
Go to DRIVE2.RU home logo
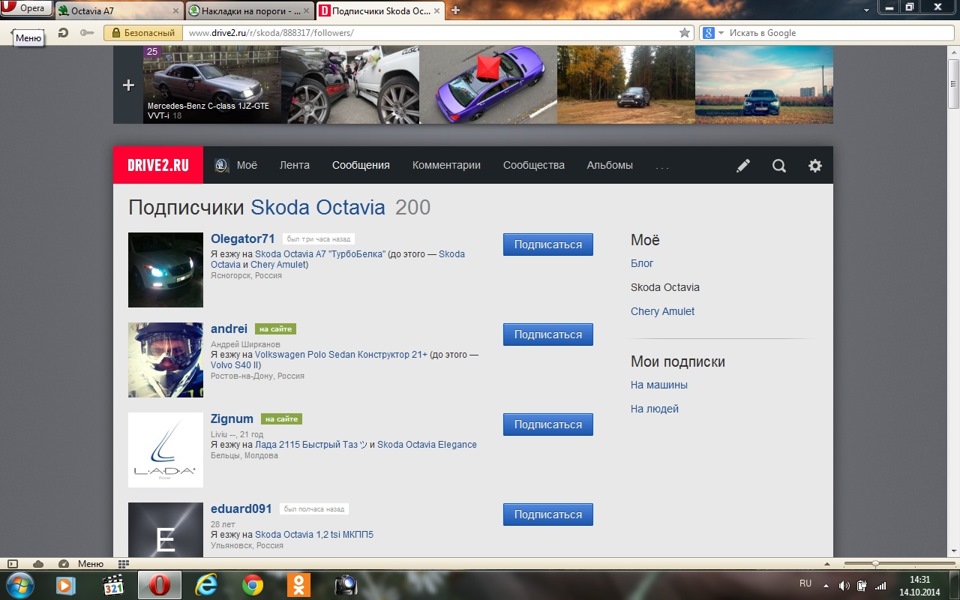[x=158, y=165]
